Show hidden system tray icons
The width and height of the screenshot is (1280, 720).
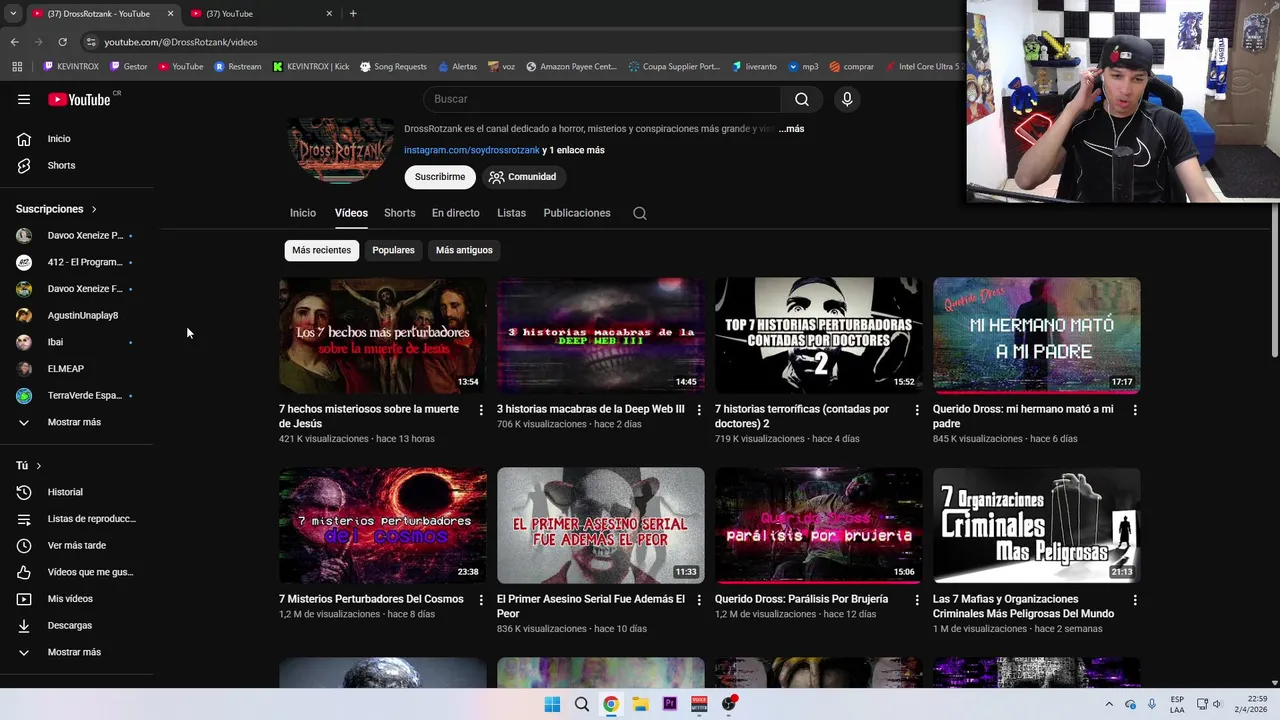(1109, 704)
